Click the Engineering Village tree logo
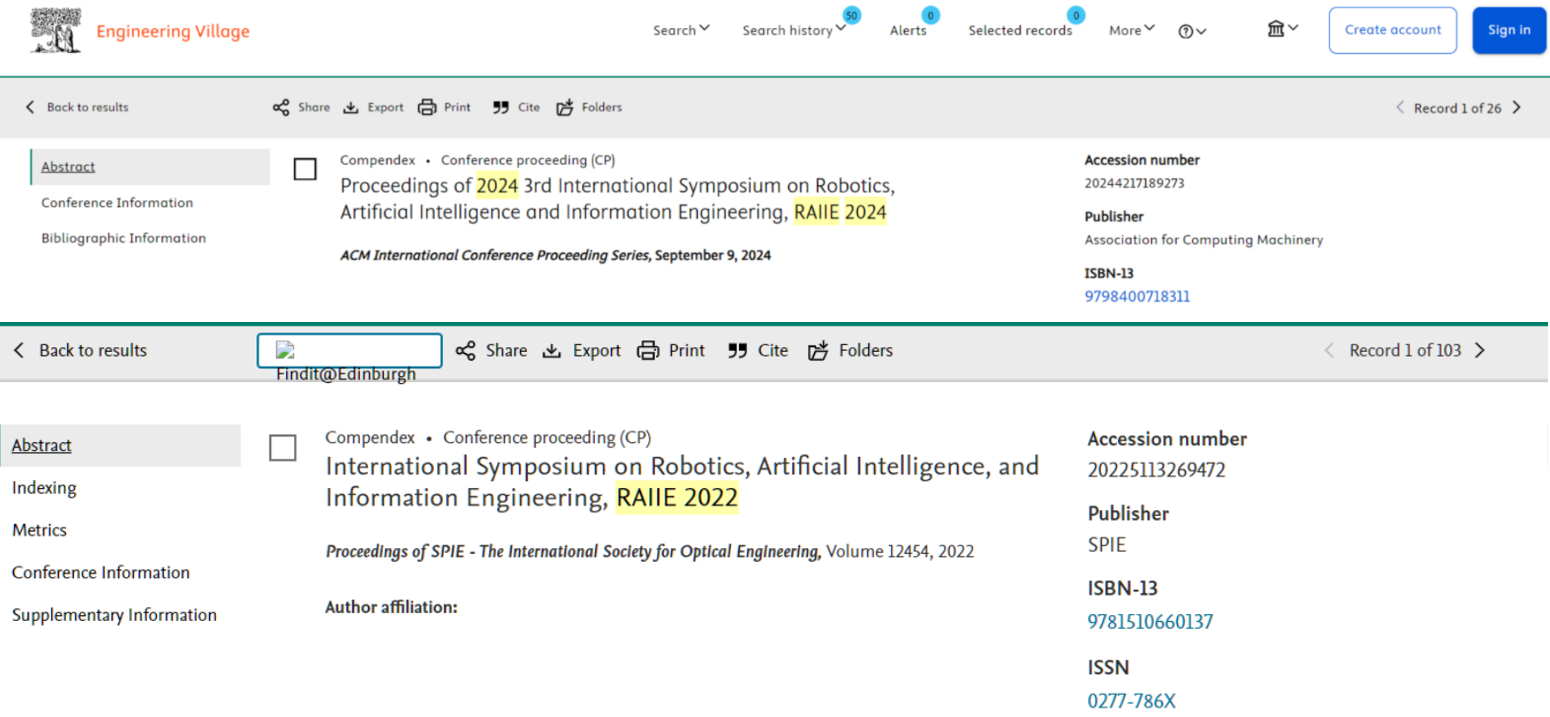Screen dimensions: 1550x717 click(56, 30)
